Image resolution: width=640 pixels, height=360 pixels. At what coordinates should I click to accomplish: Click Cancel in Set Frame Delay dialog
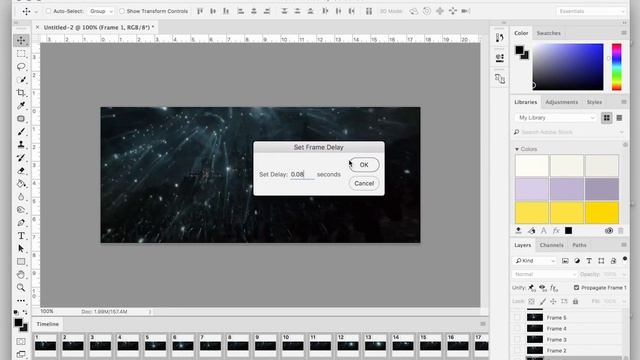click(x=364, y=184)
